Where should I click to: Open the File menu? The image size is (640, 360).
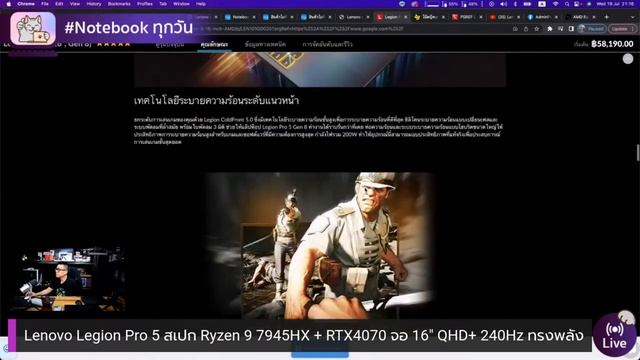[x=45, y=4]
